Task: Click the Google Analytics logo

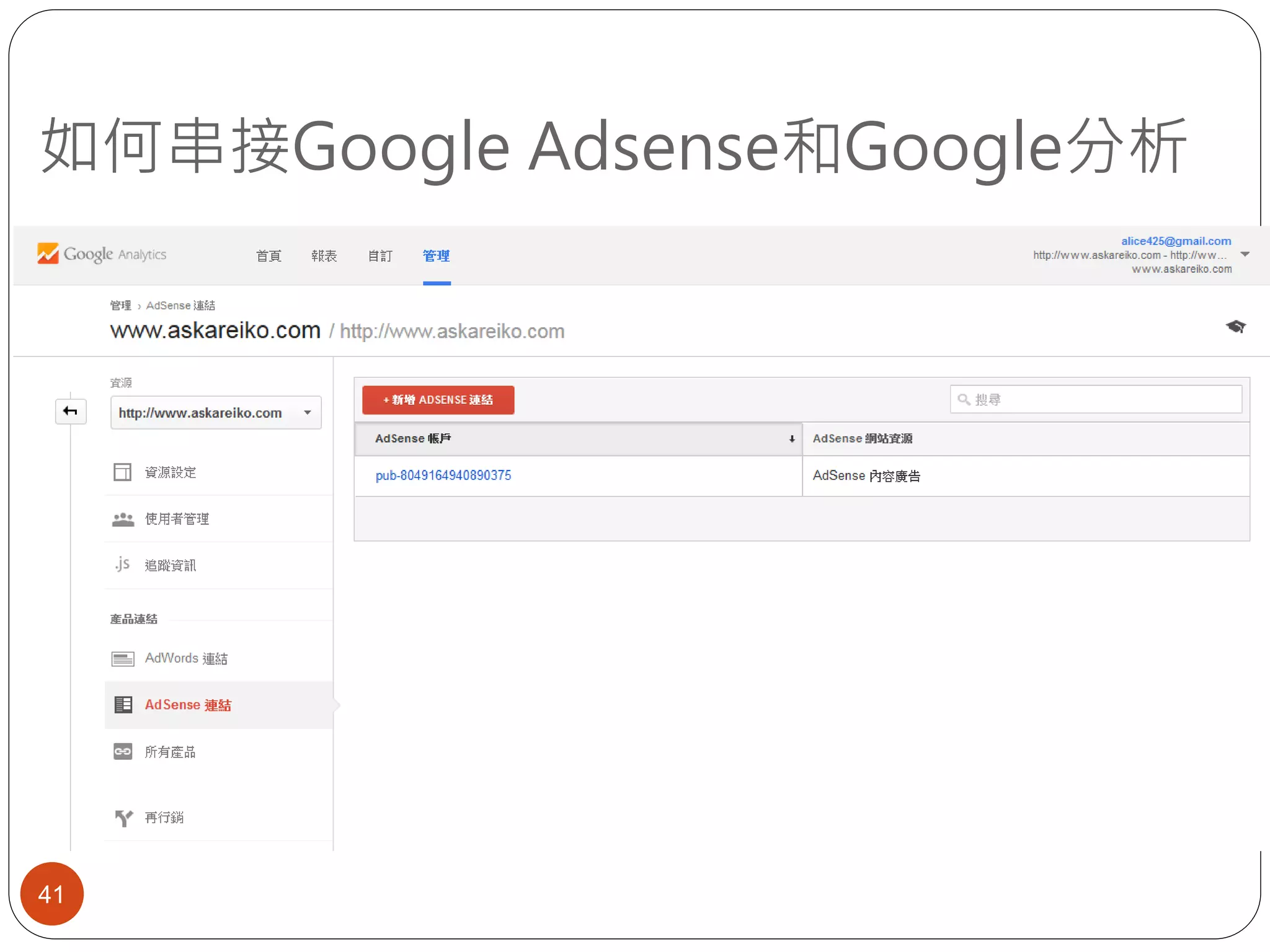Action: tap(102, 254)
